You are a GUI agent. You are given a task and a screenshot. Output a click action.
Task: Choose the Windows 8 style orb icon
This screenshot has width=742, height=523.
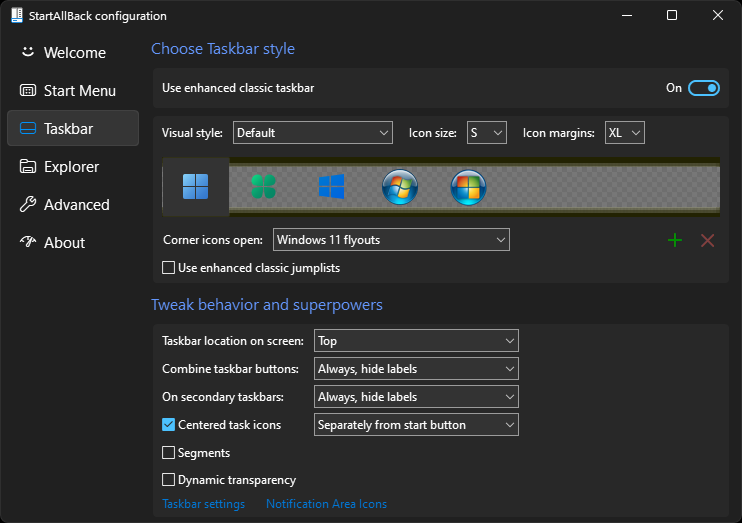468,187
